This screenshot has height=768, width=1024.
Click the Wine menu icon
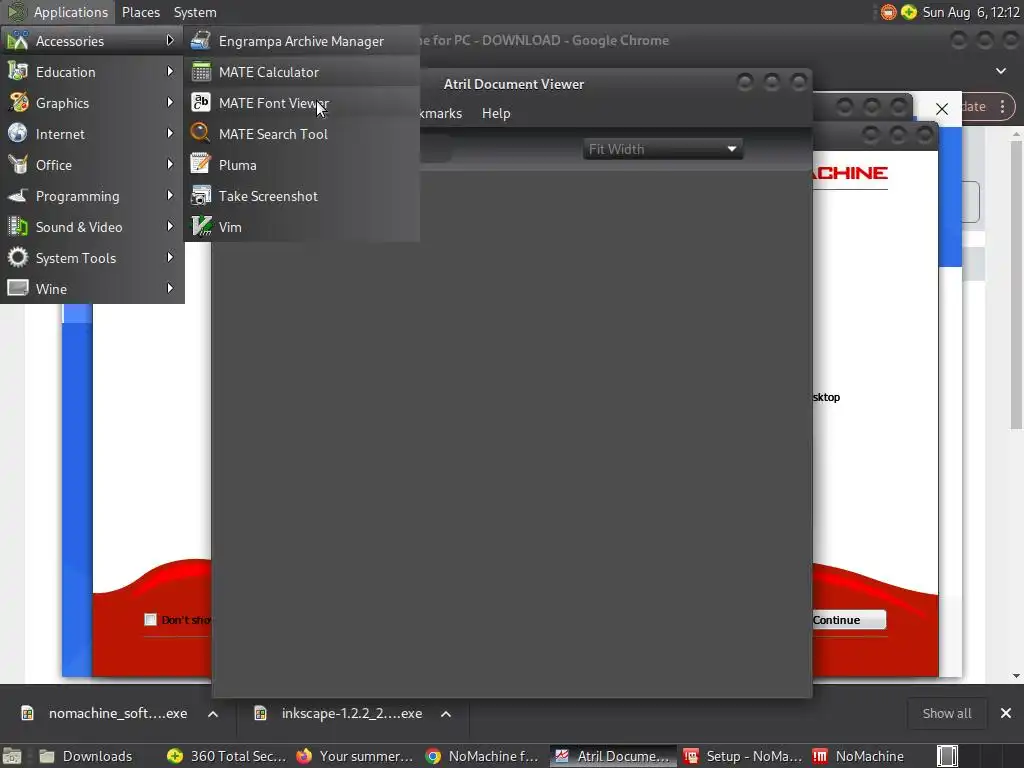pos(18,288)
